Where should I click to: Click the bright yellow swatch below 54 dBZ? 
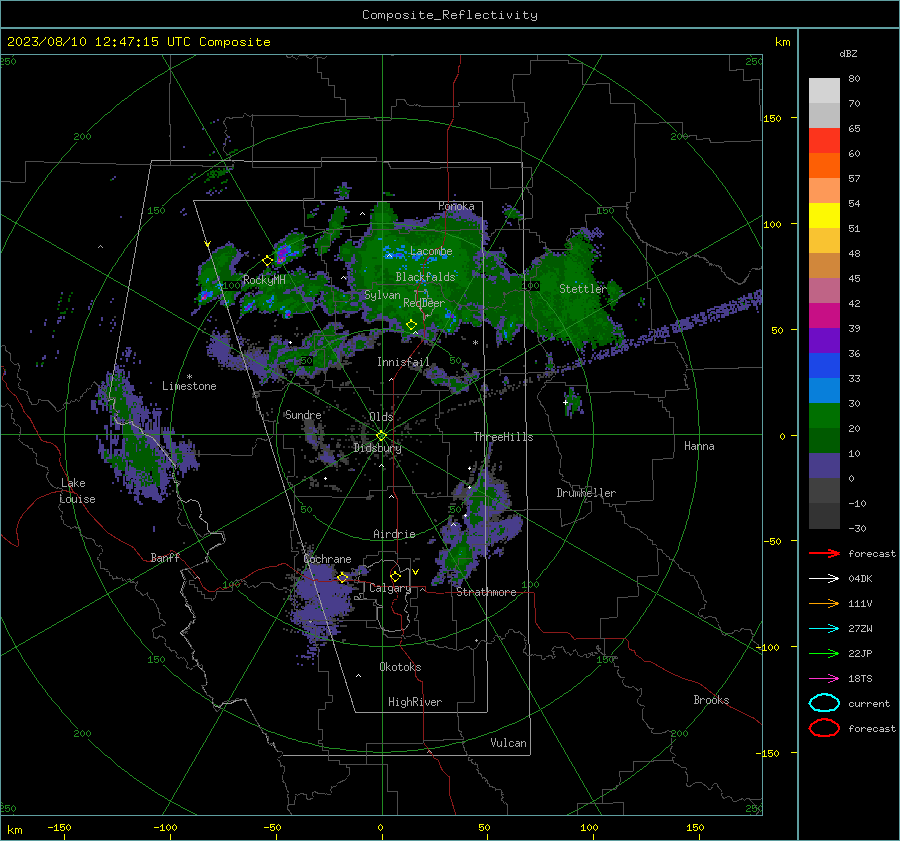824,215
